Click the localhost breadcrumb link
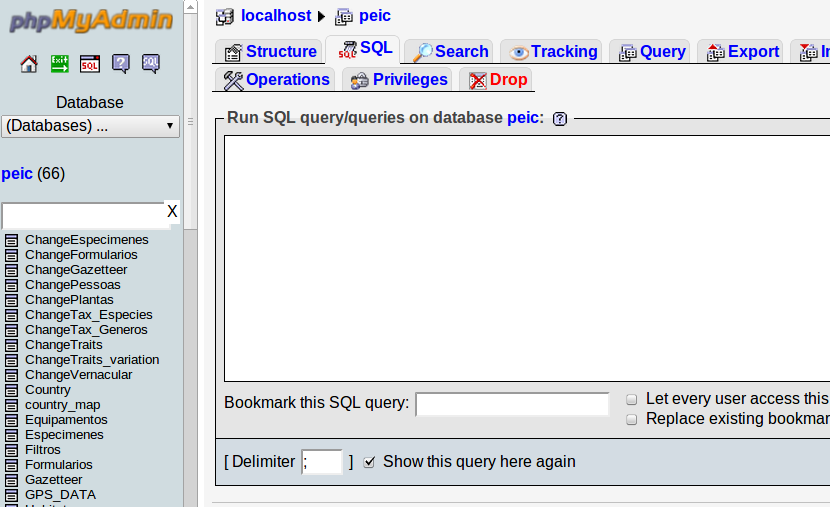The height and width of the screenshot is (507, 830). [x=276, y=16]
